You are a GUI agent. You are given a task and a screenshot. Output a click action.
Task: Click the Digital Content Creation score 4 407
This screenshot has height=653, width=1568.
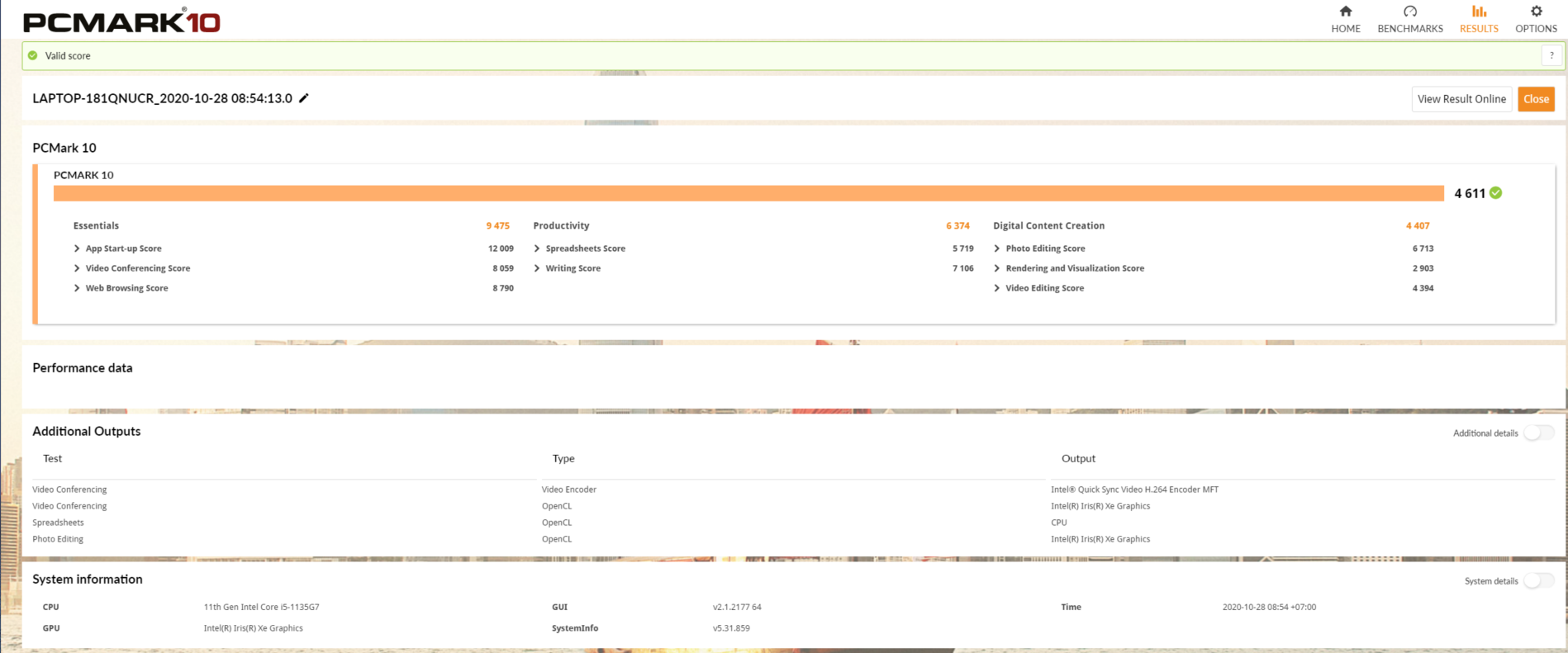tap(1418, 225)
